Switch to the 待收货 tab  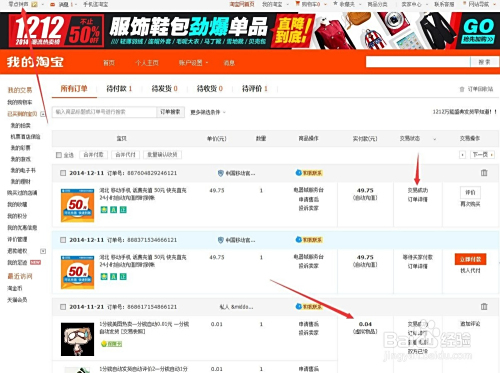coord(210,88)
